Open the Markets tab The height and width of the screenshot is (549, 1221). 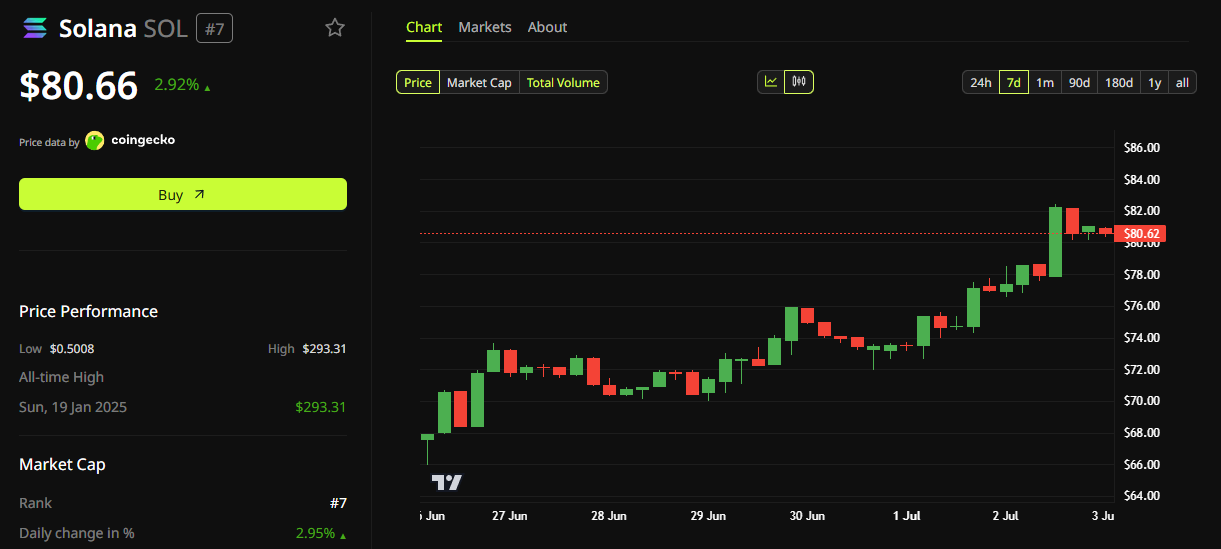(485, 27)
